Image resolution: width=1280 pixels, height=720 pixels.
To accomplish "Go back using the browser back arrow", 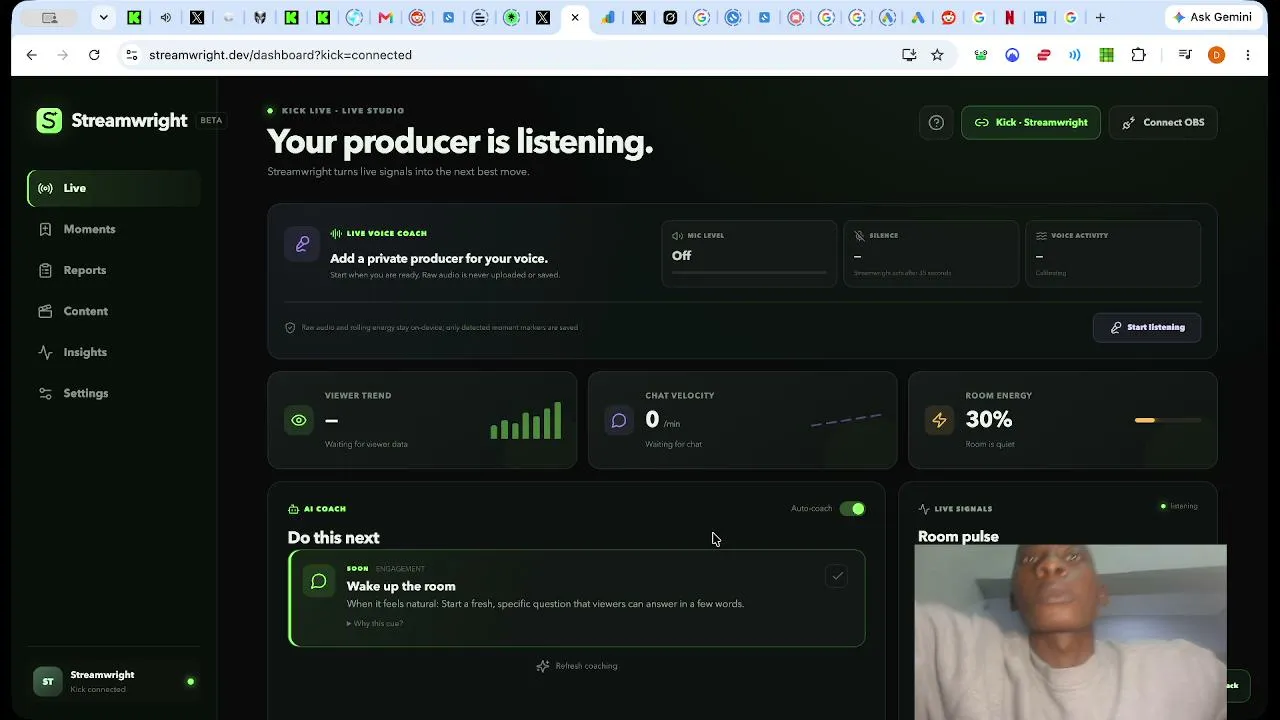I will click(32, 55).
